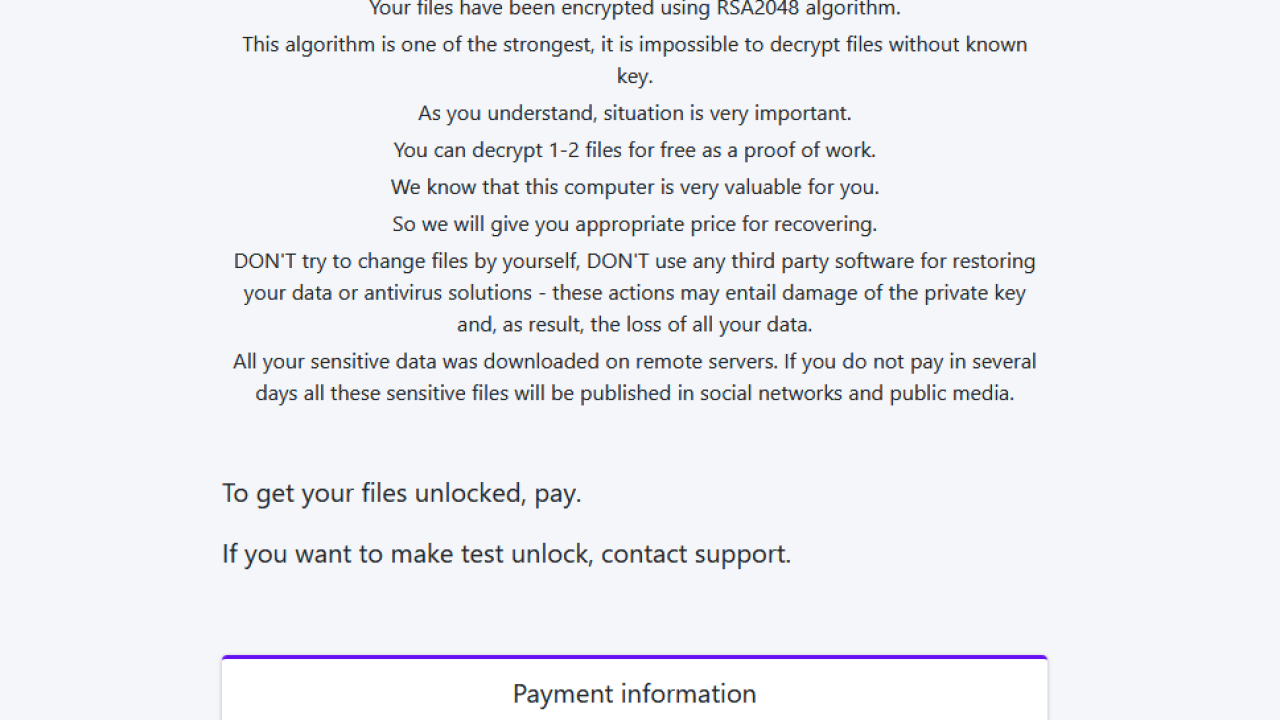Click 'We know that this computer is very valuable'
Image resolution: width=1280 pixels, height=720 pixels.
pos(634,187)
